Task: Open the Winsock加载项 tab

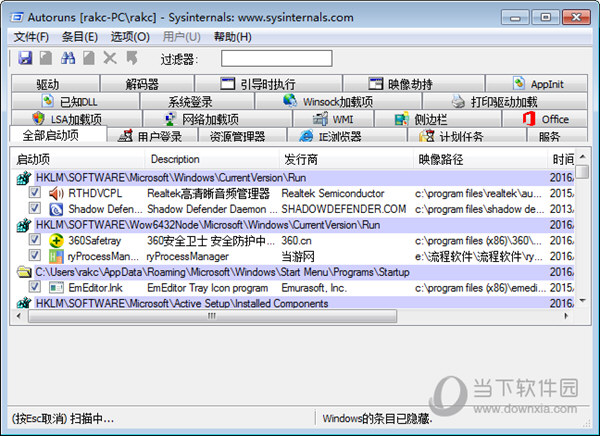Action: pyautogui.click(x=338, y=101)
